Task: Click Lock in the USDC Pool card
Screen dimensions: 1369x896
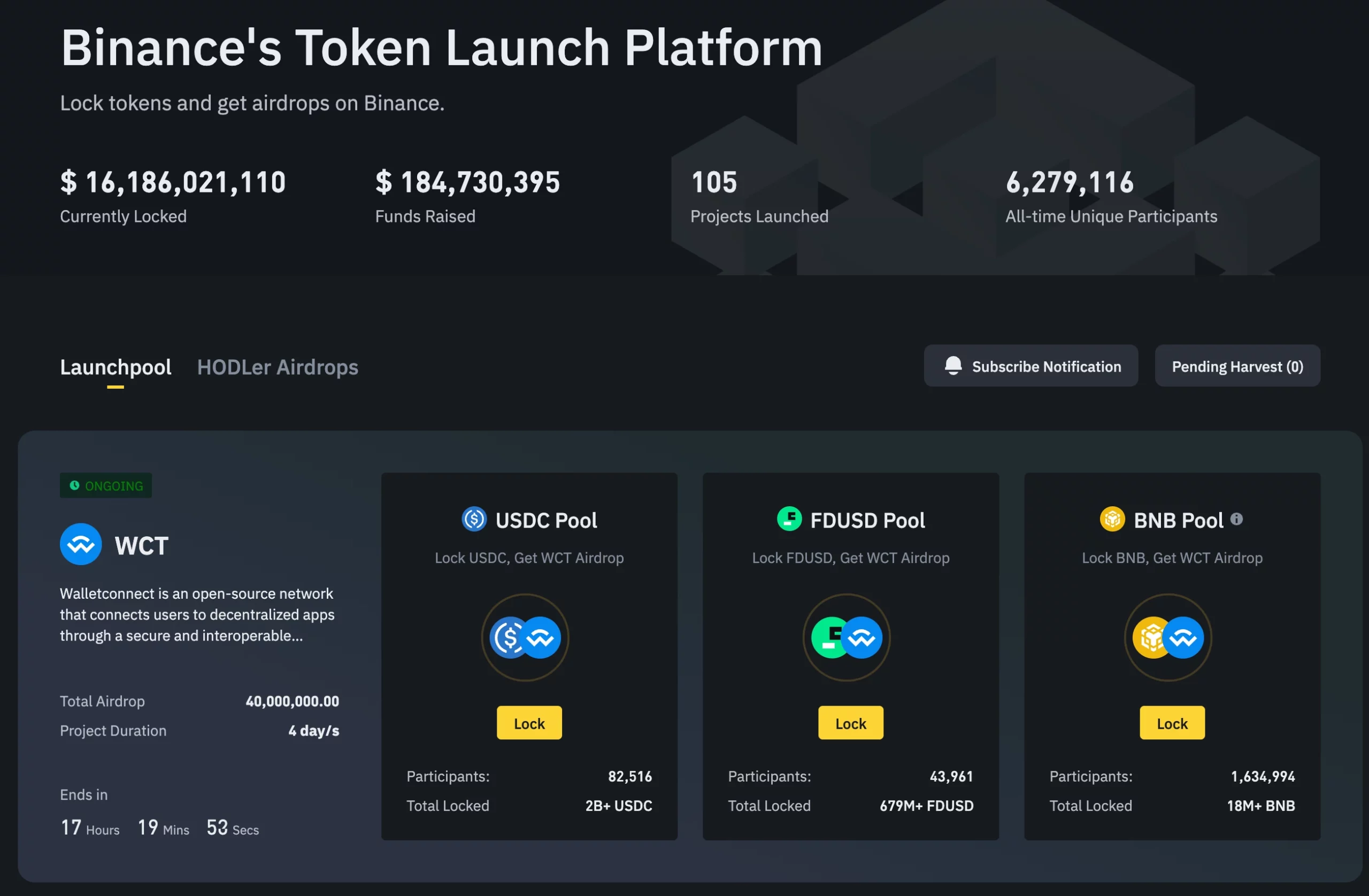Action: pyautogui.click(x=529, y=723)
